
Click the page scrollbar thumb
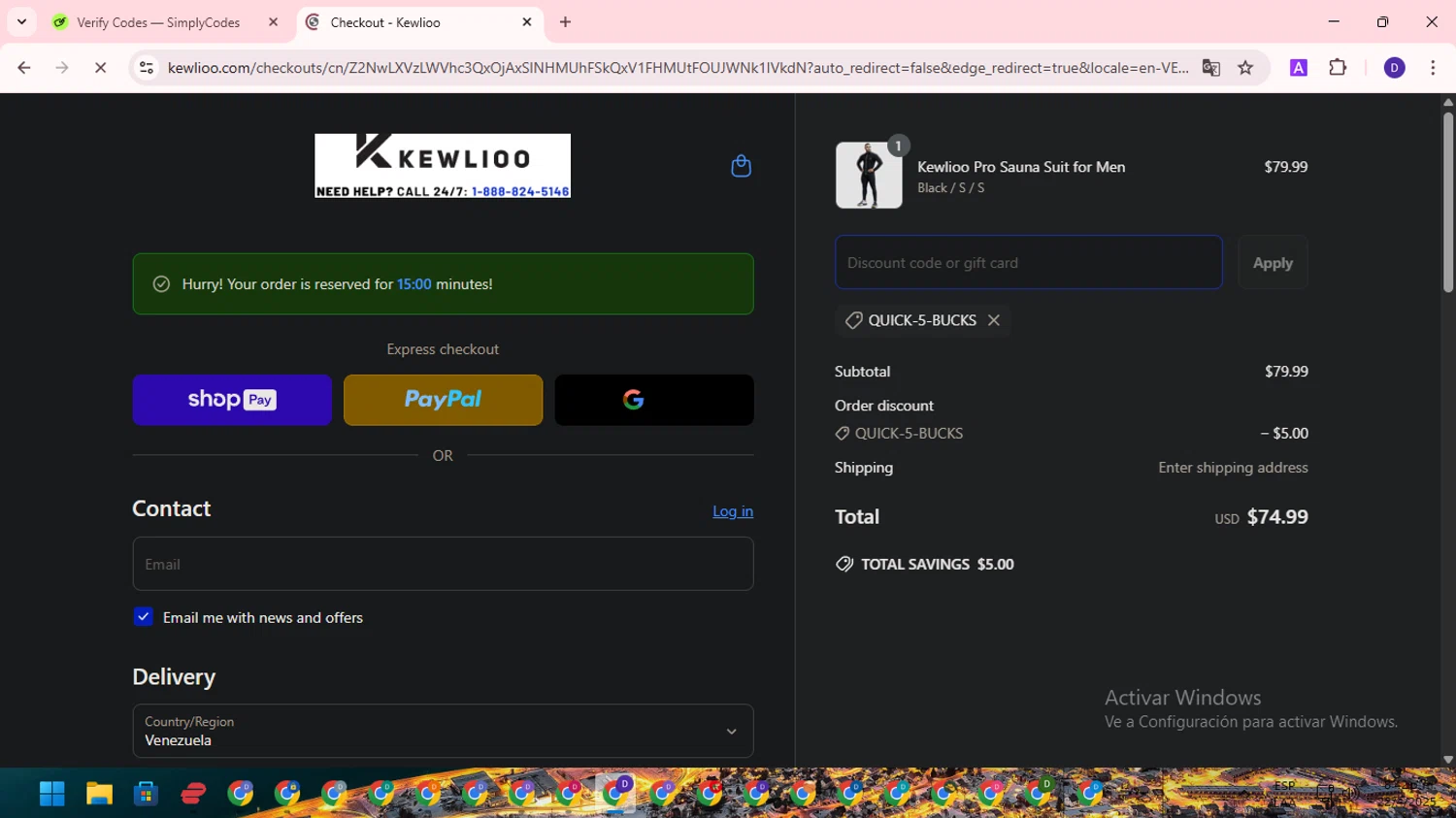[1448, 202]
